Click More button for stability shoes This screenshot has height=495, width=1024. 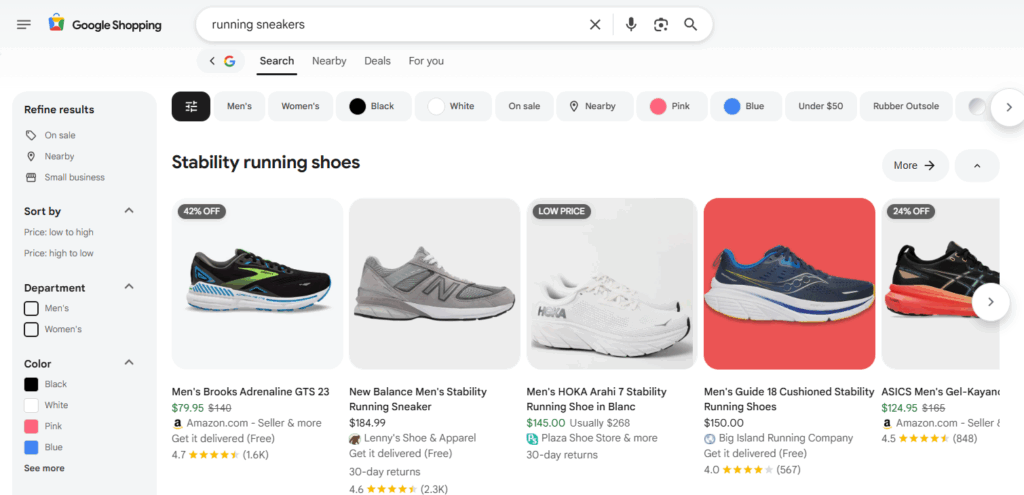click(x=915, y=166)
